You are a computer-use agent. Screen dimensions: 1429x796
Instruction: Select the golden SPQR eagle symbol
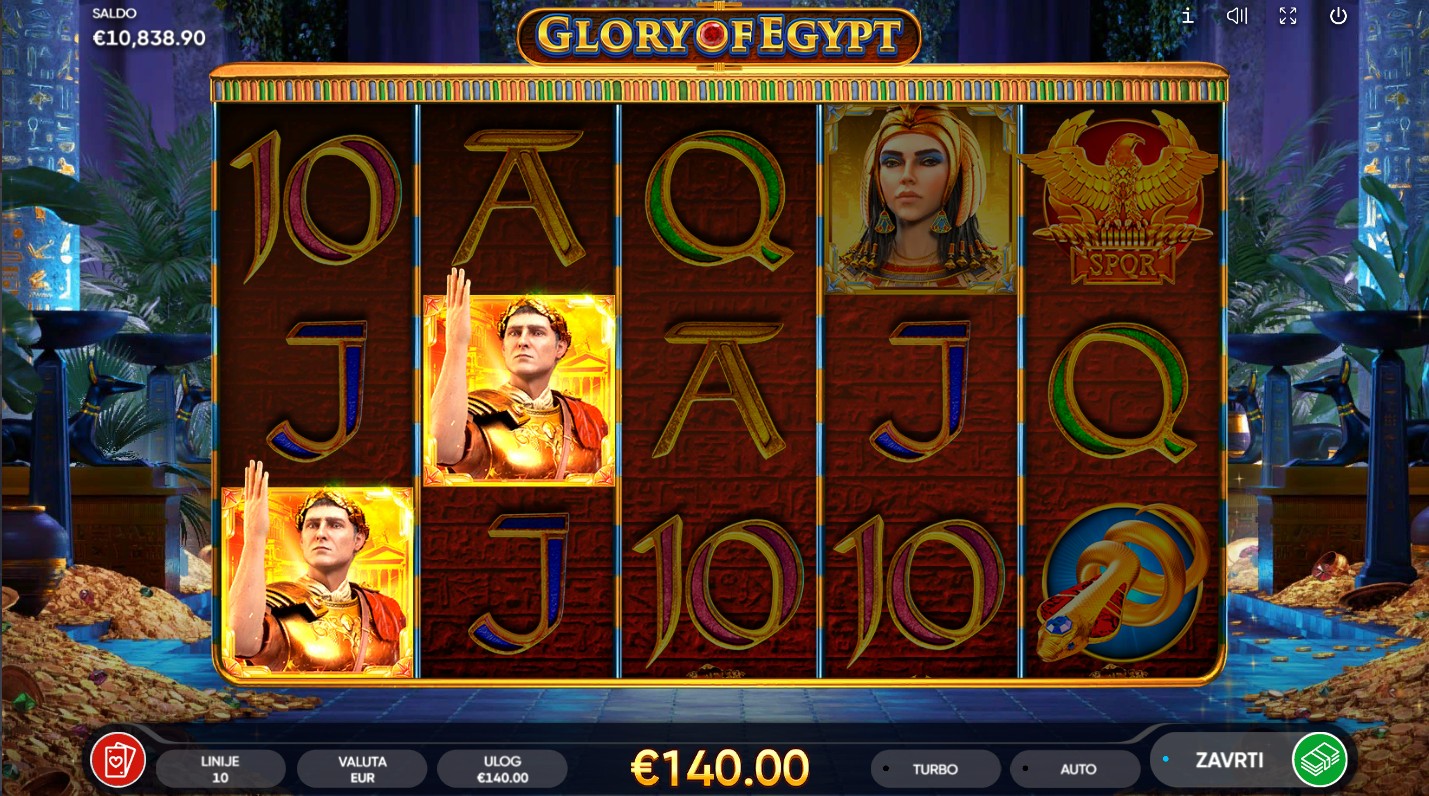click(1124, 198)
